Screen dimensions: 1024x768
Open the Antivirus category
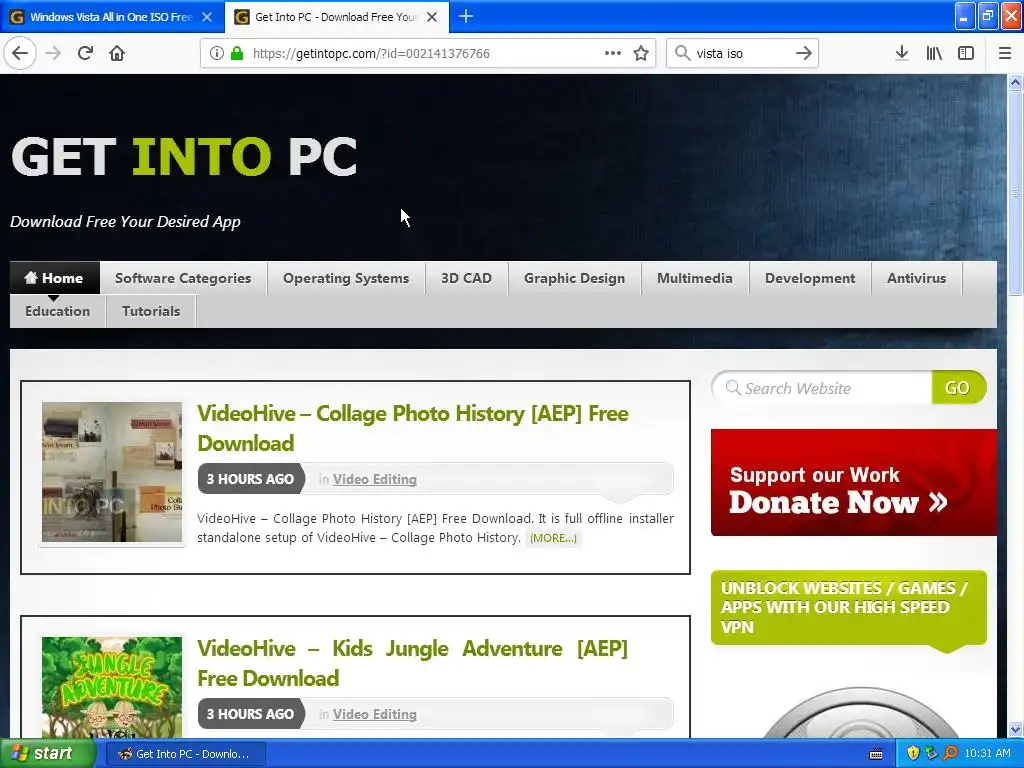pos(916,278)
